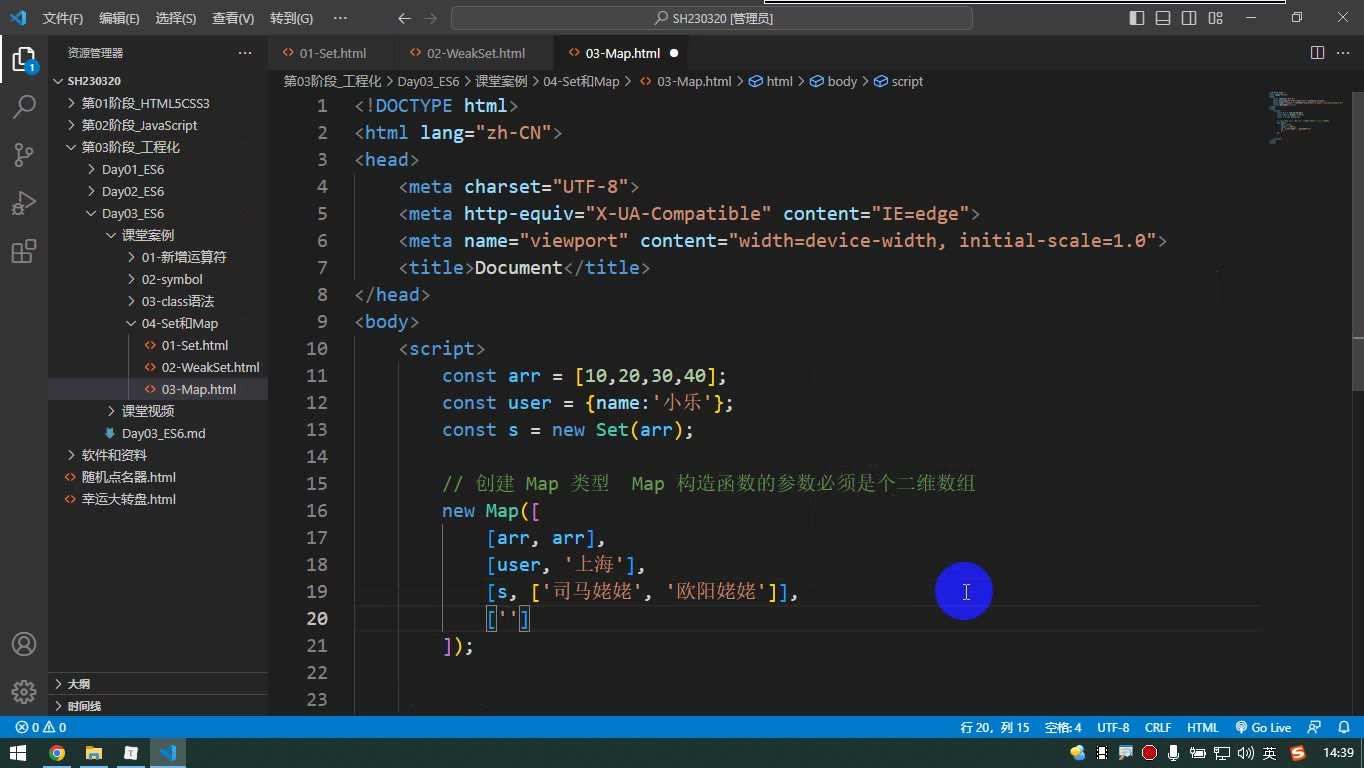Go back with the title bar arrow

404,18
